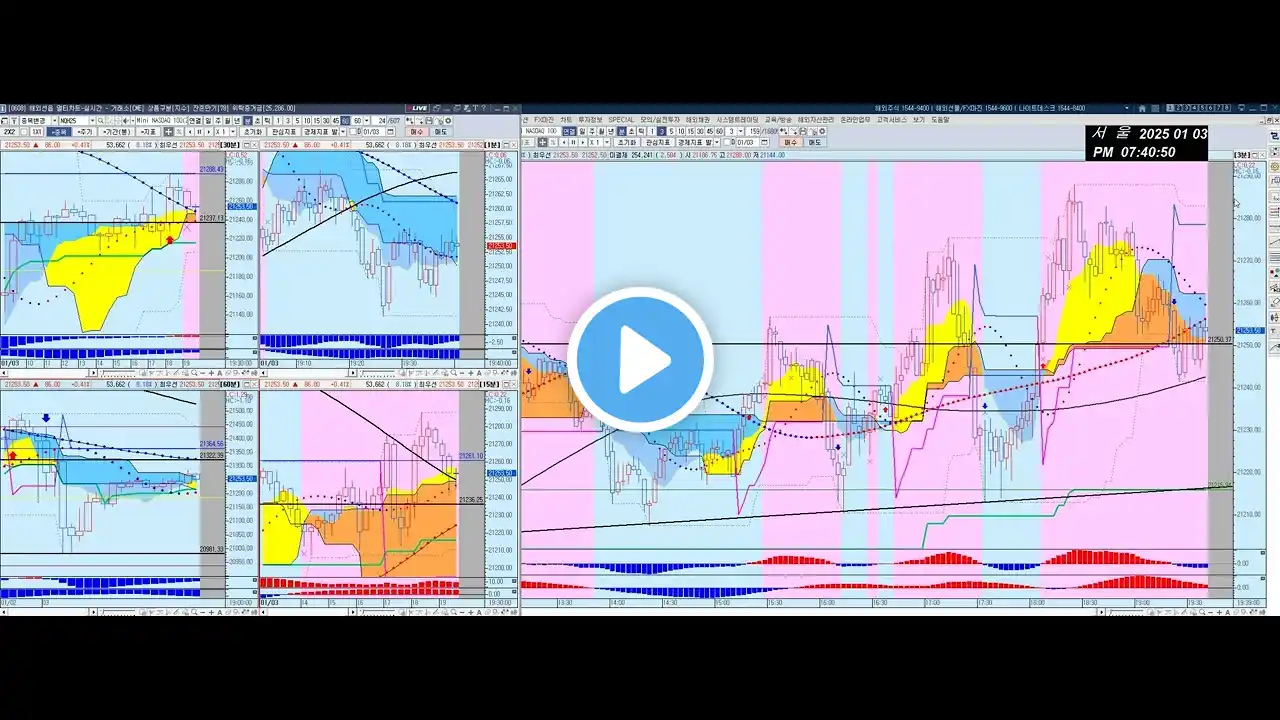Close the 30분 chart pane via its X icon

(x=255, y=145)
